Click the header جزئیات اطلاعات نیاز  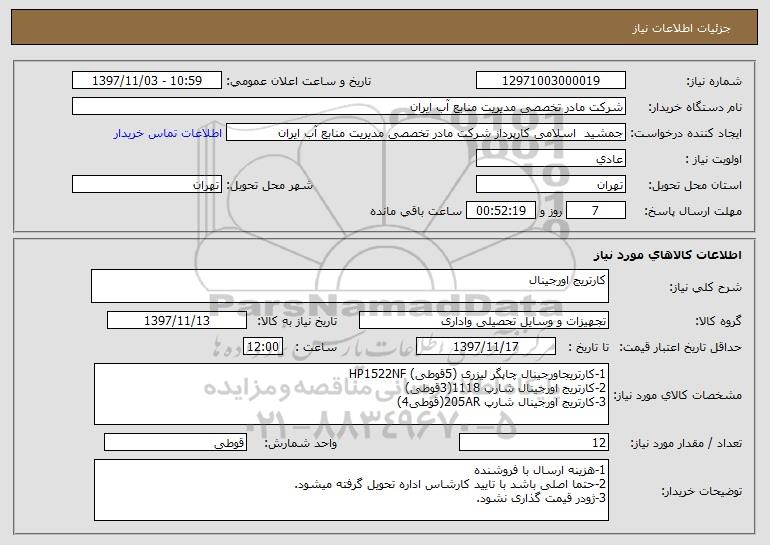pos(681,28)
